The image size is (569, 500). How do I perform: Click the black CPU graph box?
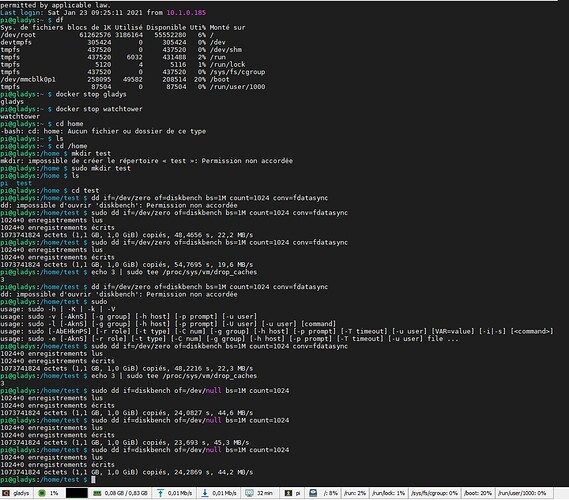(77, 493)
